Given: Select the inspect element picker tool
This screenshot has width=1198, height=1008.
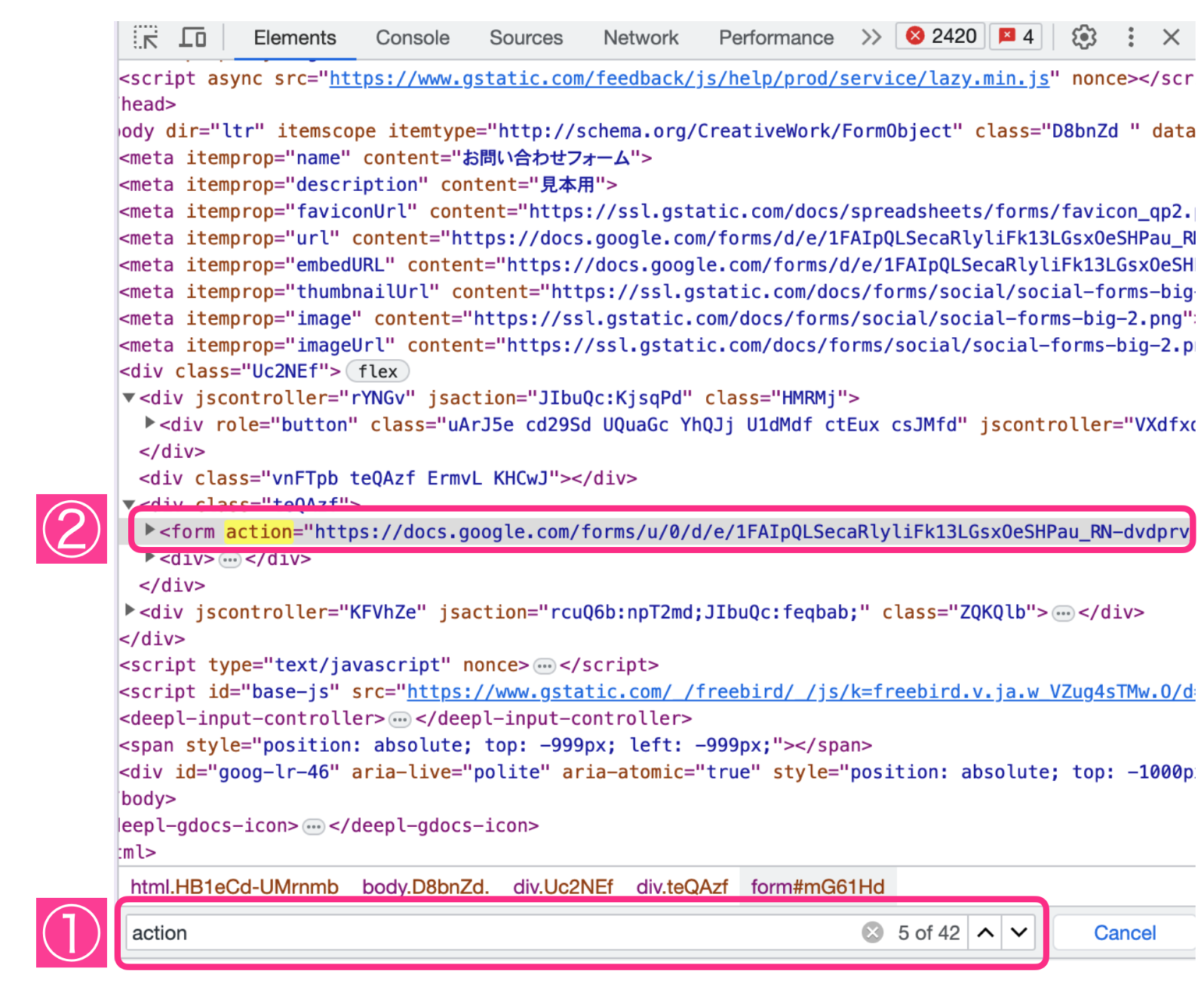Looking at the screenshot, I should tap(145, 37).
